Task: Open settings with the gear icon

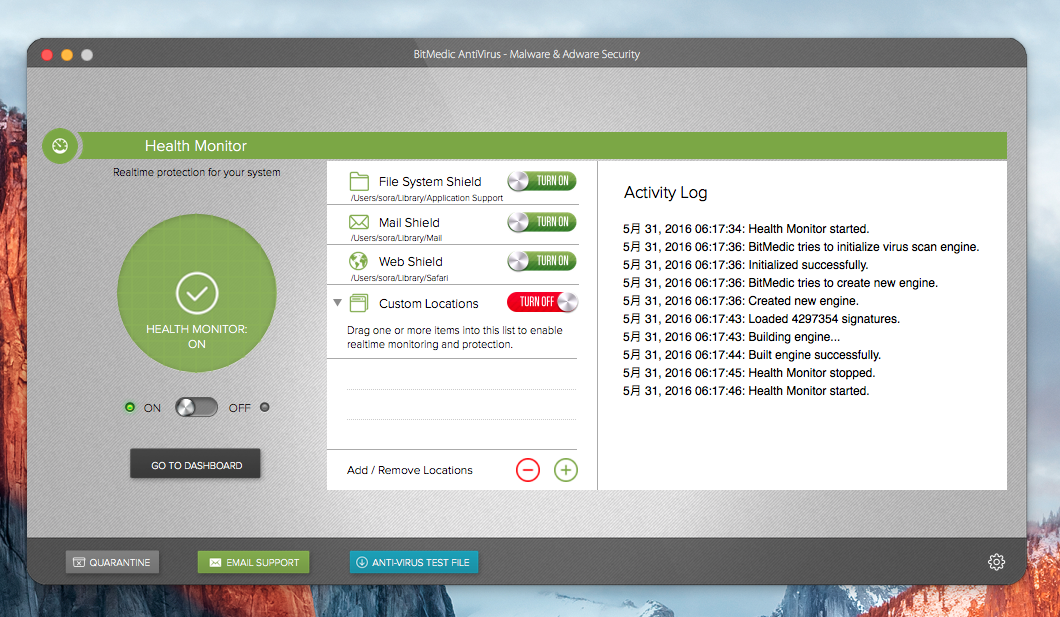Action: coord(996,562)
